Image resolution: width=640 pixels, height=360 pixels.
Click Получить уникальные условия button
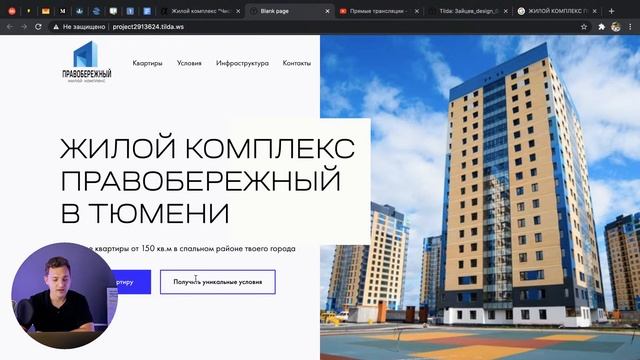click(218, 282)
